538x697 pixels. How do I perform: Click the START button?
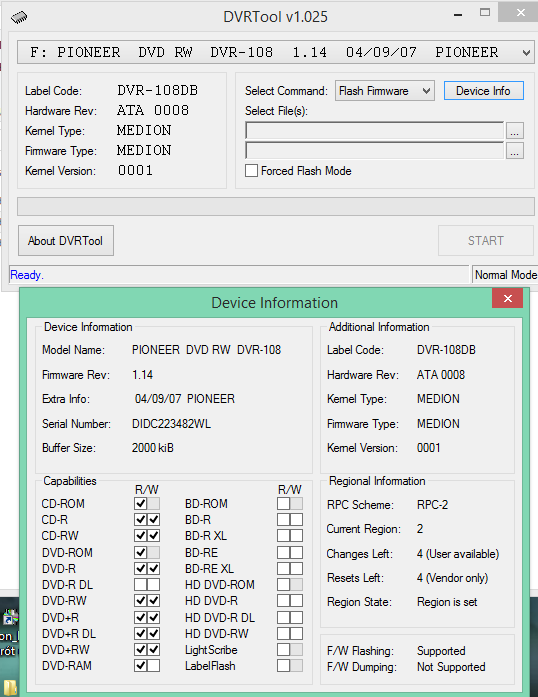coord(486,240)
